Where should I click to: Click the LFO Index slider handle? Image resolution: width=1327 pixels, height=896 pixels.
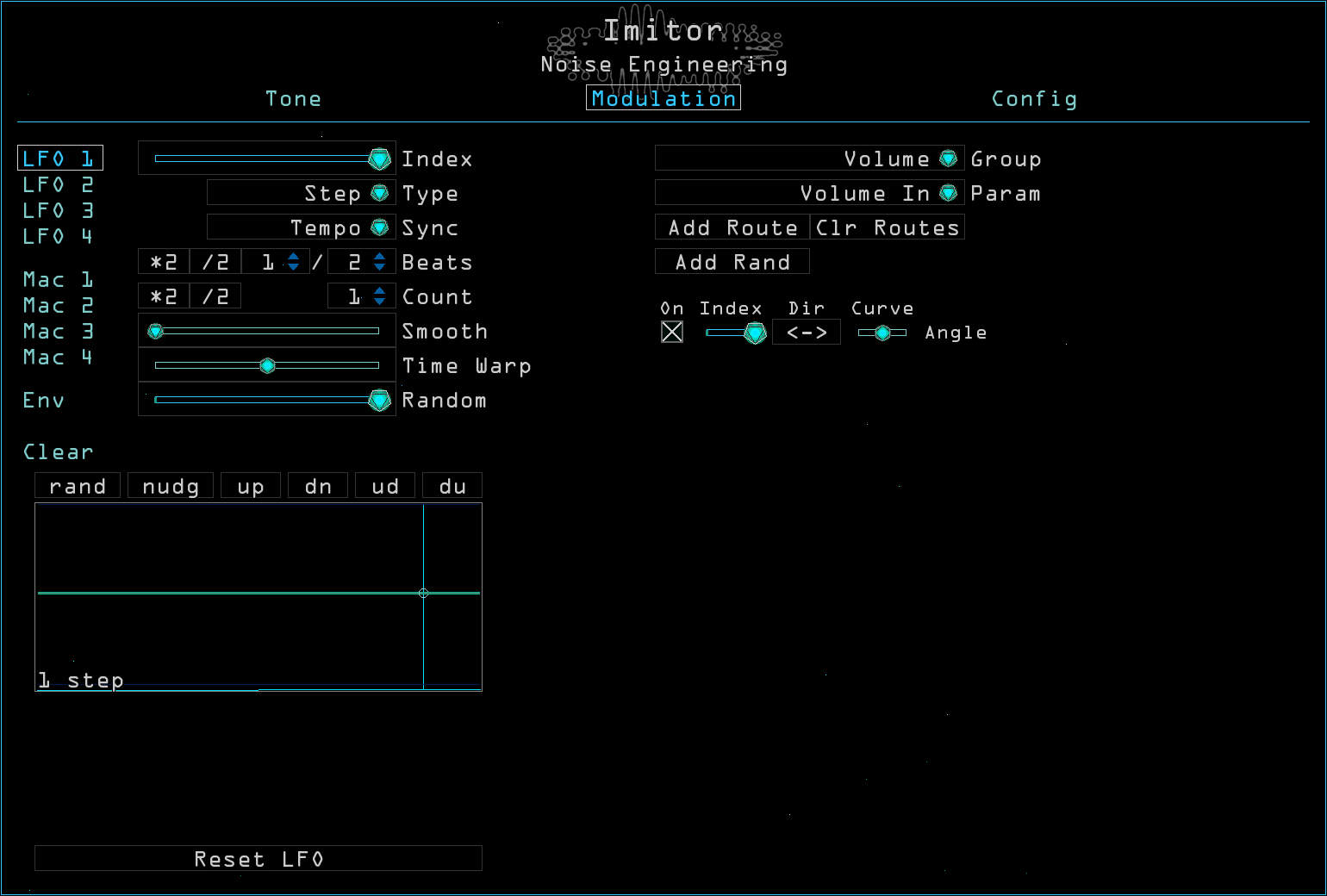click(x=379, y=159)
